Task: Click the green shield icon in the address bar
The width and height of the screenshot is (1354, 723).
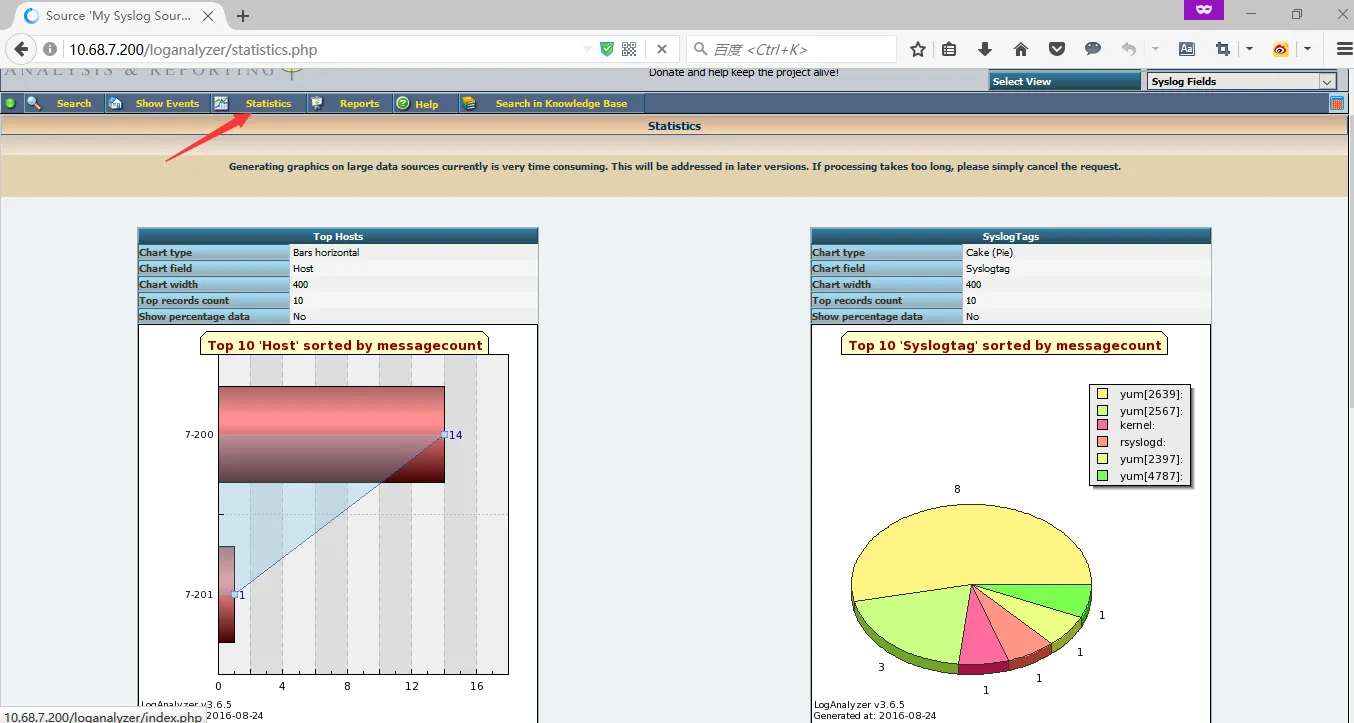Action: [607, 49]
